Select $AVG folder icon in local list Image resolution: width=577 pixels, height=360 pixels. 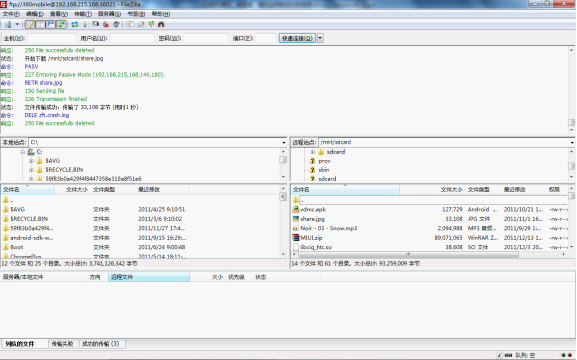(x=6, y=209)
